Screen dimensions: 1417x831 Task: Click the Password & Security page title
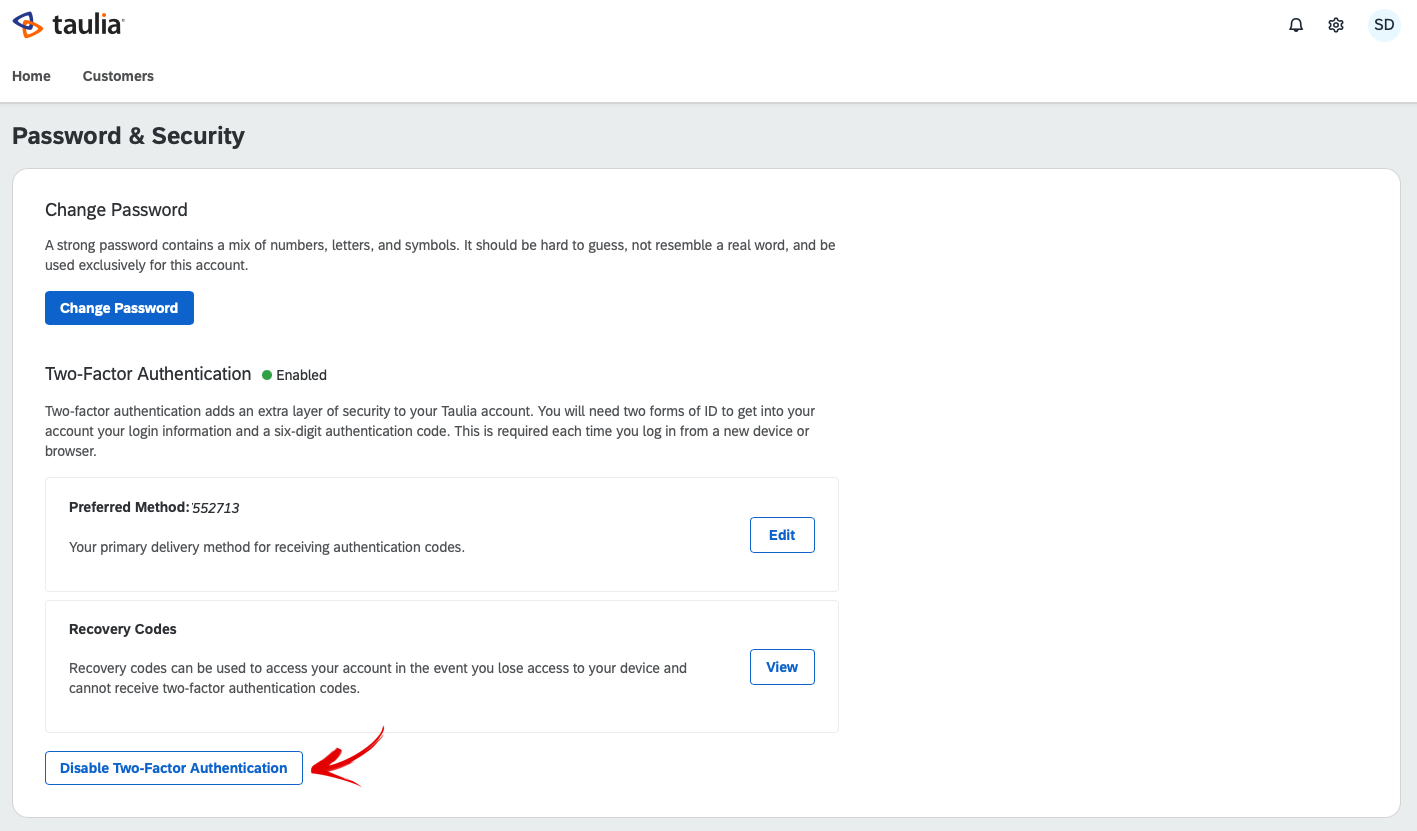[128, 136]
